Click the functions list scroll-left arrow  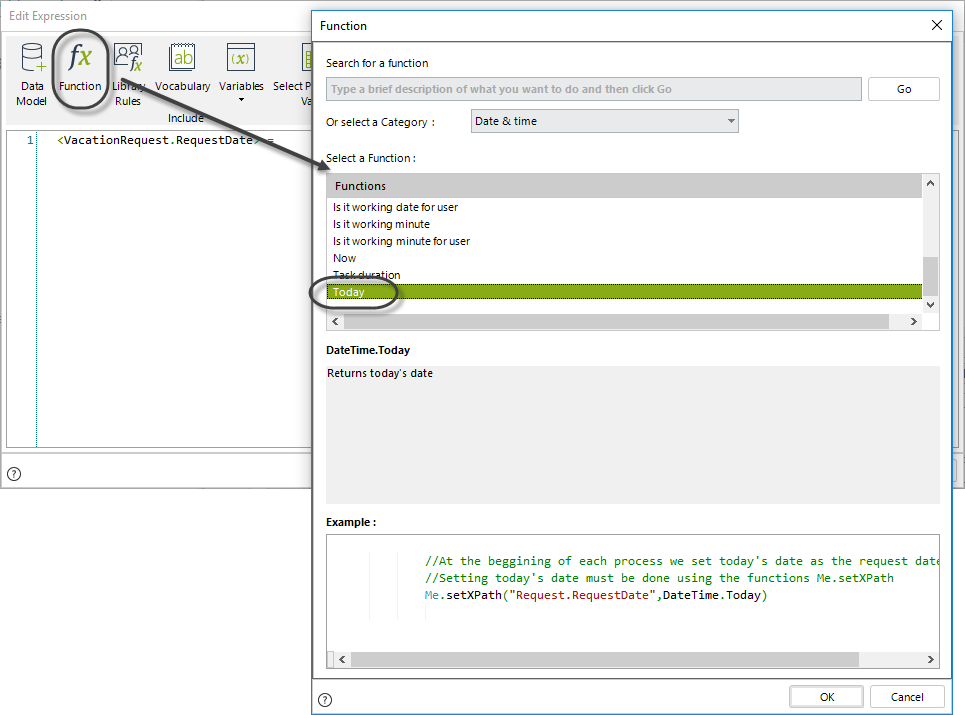[x=335, y=321]
